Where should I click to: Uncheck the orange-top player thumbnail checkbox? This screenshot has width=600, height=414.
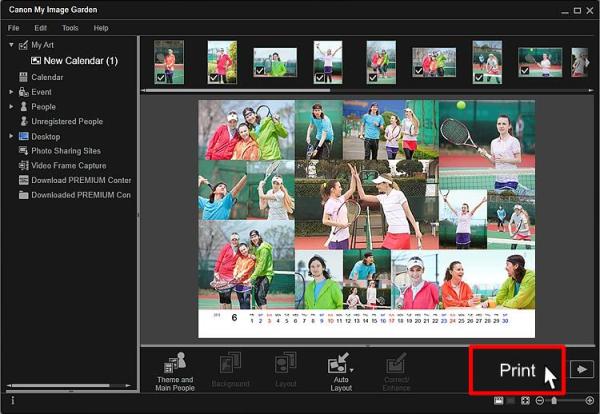(x=161, y=78)
